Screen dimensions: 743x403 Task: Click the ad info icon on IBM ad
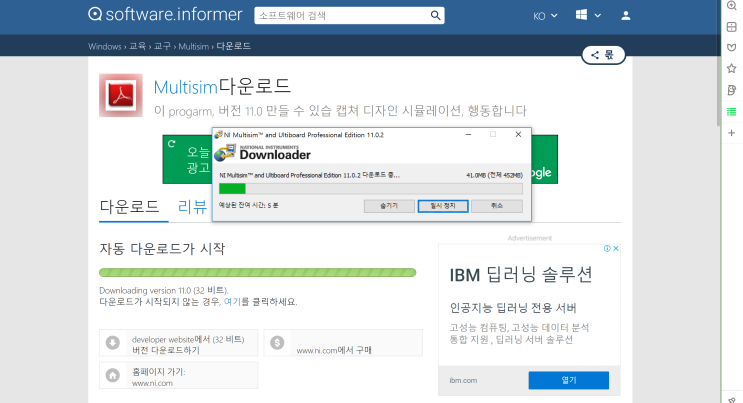607,248
